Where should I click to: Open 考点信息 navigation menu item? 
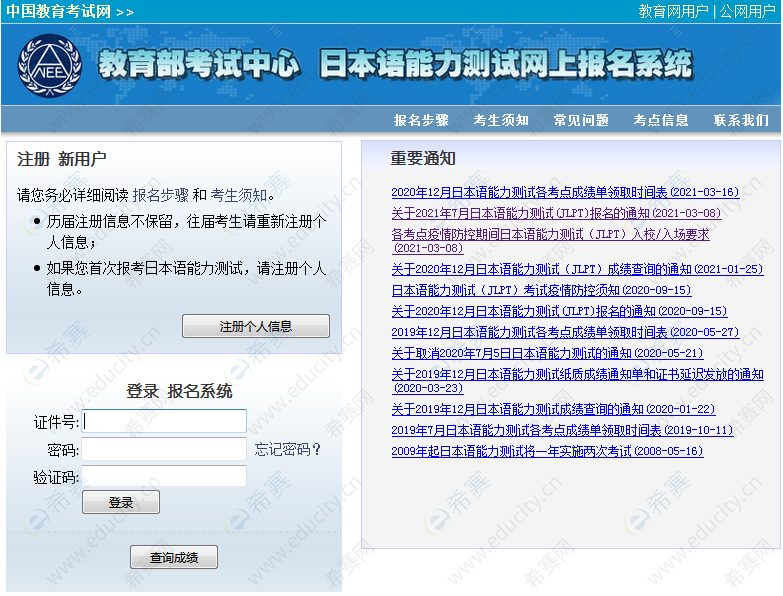pyautogui.click(x=661, y=120)
